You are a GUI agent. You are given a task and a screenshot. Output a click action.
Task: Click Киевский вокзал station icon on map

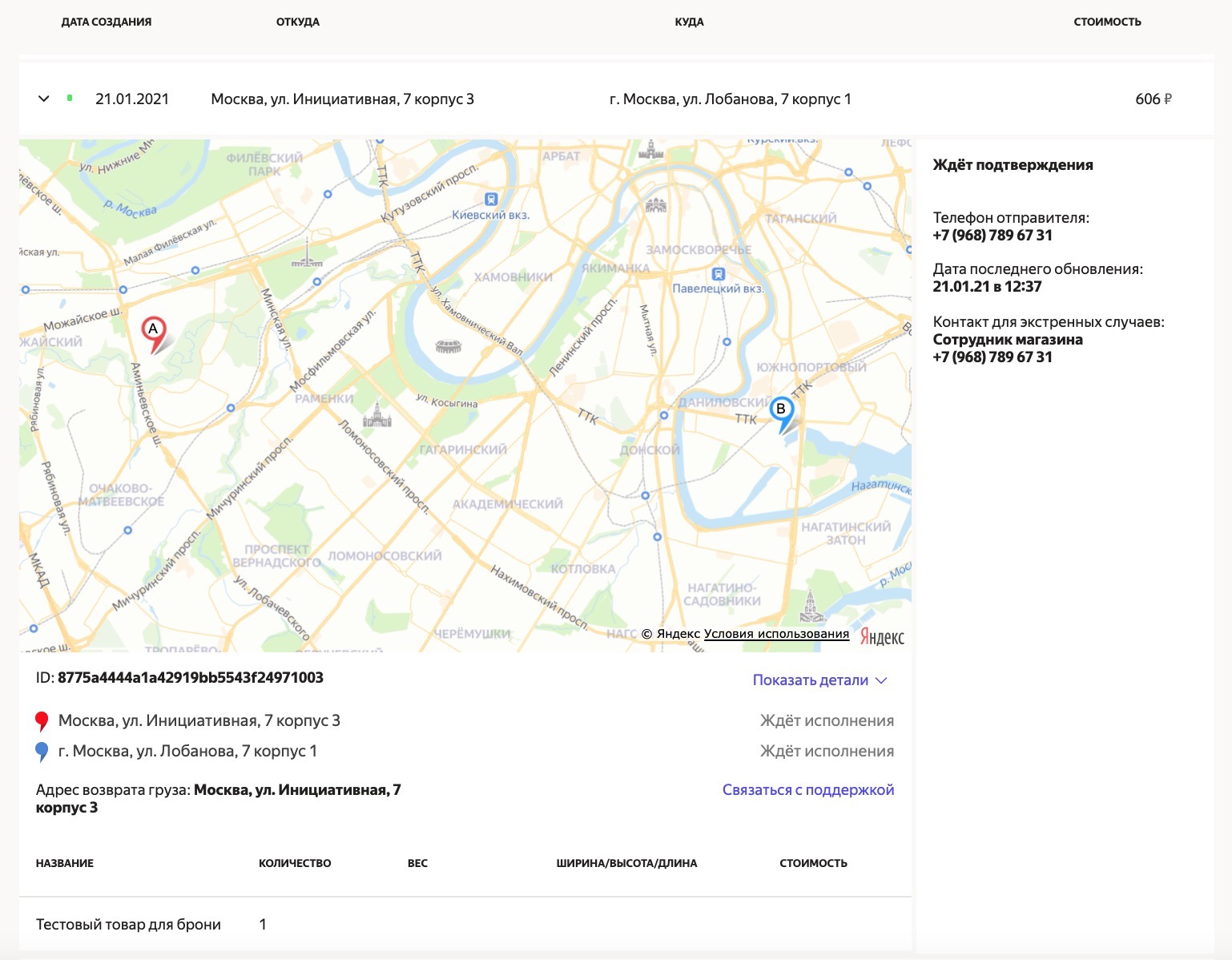(491, 200)
